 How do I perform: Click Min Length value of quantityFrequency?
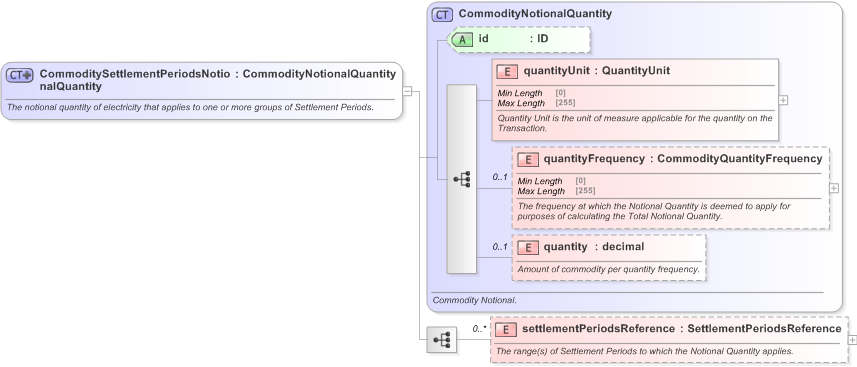click(x=581, y=181)
